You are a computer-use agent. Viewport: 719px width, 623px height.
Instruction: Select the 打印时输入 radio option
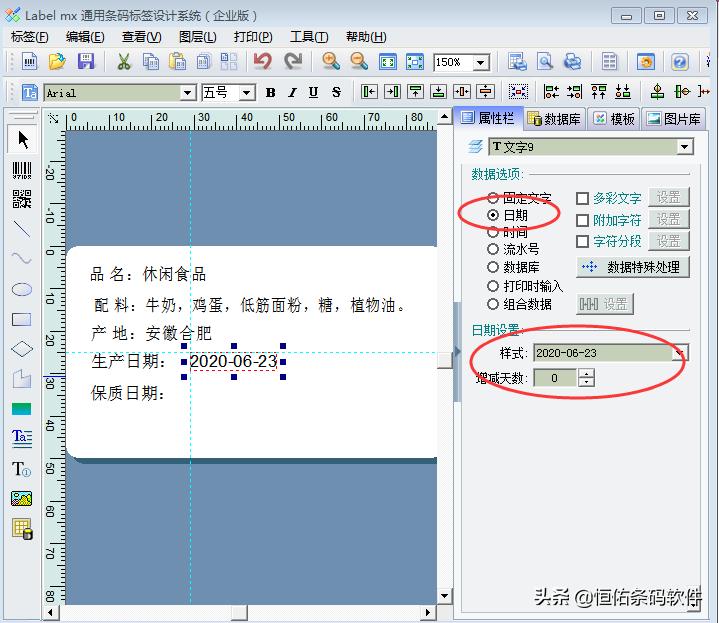(x=493, y=287)
